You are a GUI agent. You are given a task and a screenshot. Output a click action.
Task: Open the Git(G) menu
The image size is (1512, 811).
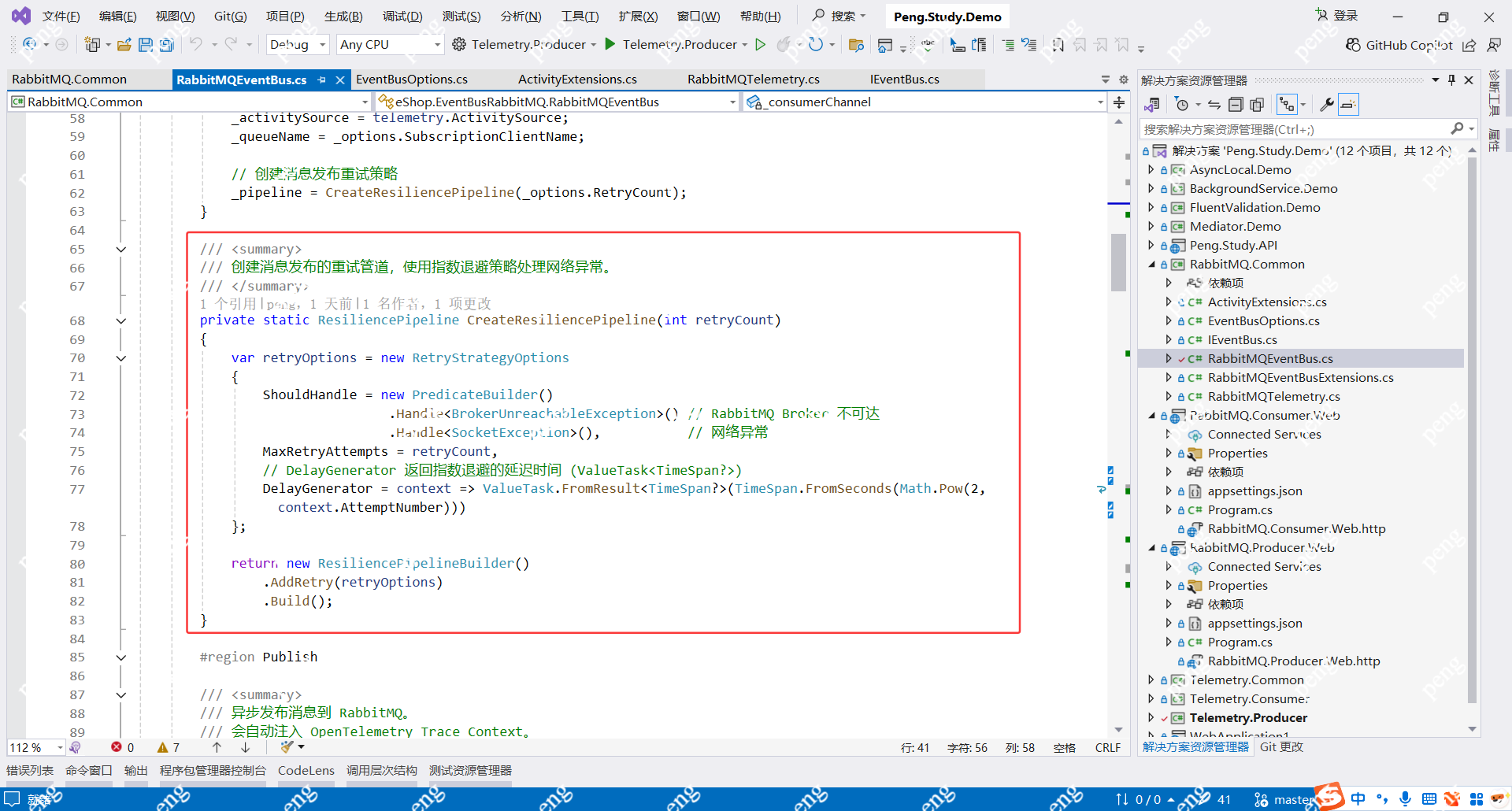[231, 17]
